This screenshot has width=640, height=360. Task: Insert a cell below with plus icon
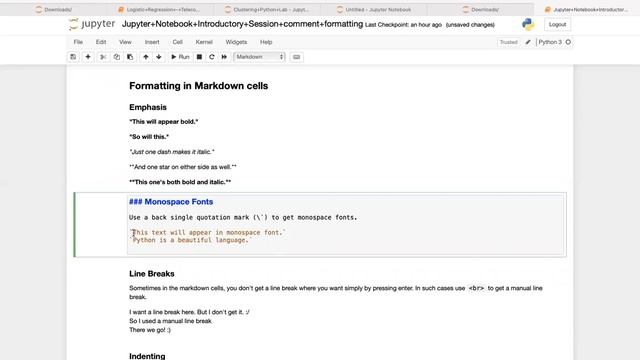tap(88, 57)
